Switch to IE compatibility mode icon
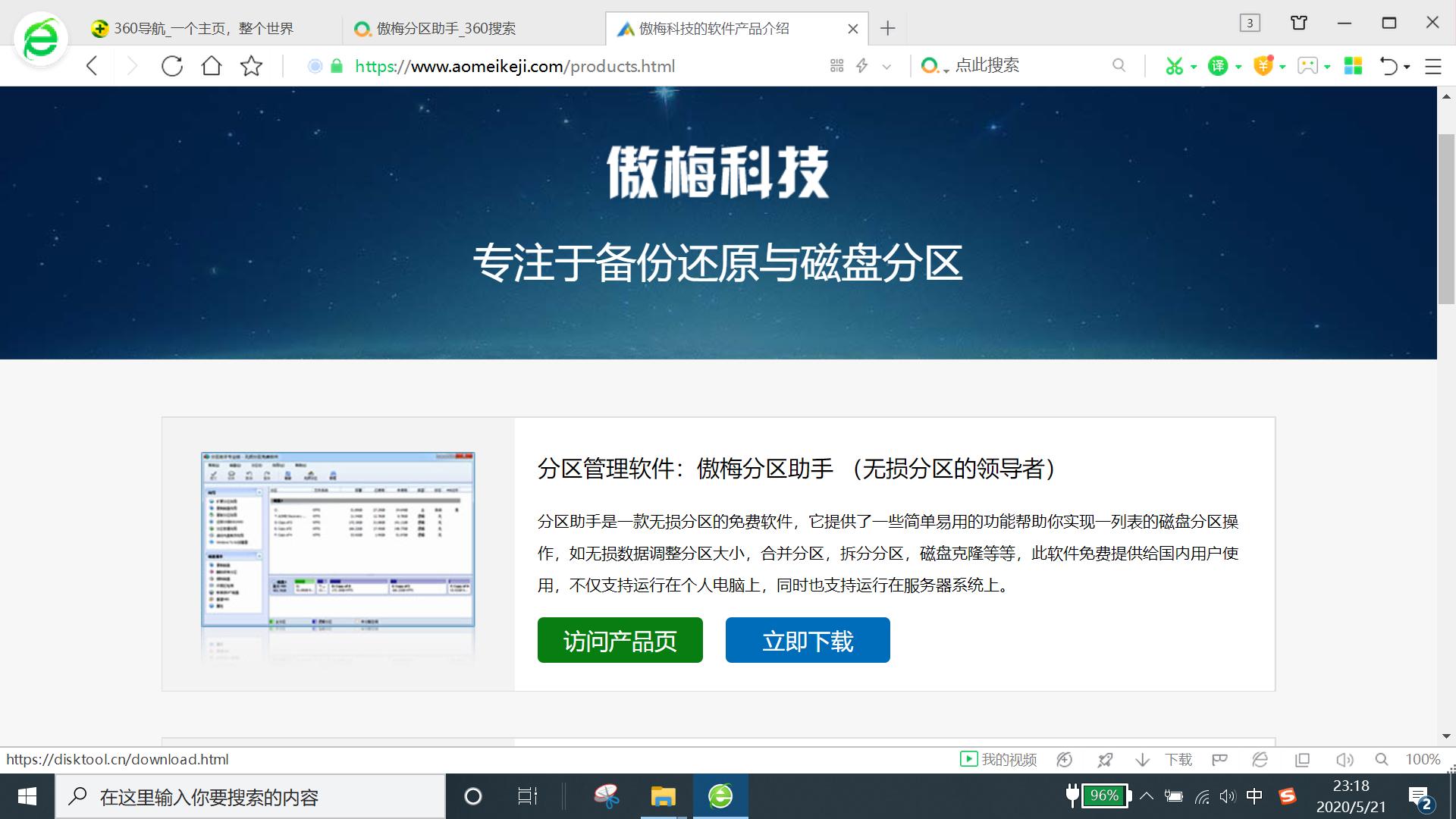The height and width of the screenshot is (819, 1456). click(x=1260, y=759)
